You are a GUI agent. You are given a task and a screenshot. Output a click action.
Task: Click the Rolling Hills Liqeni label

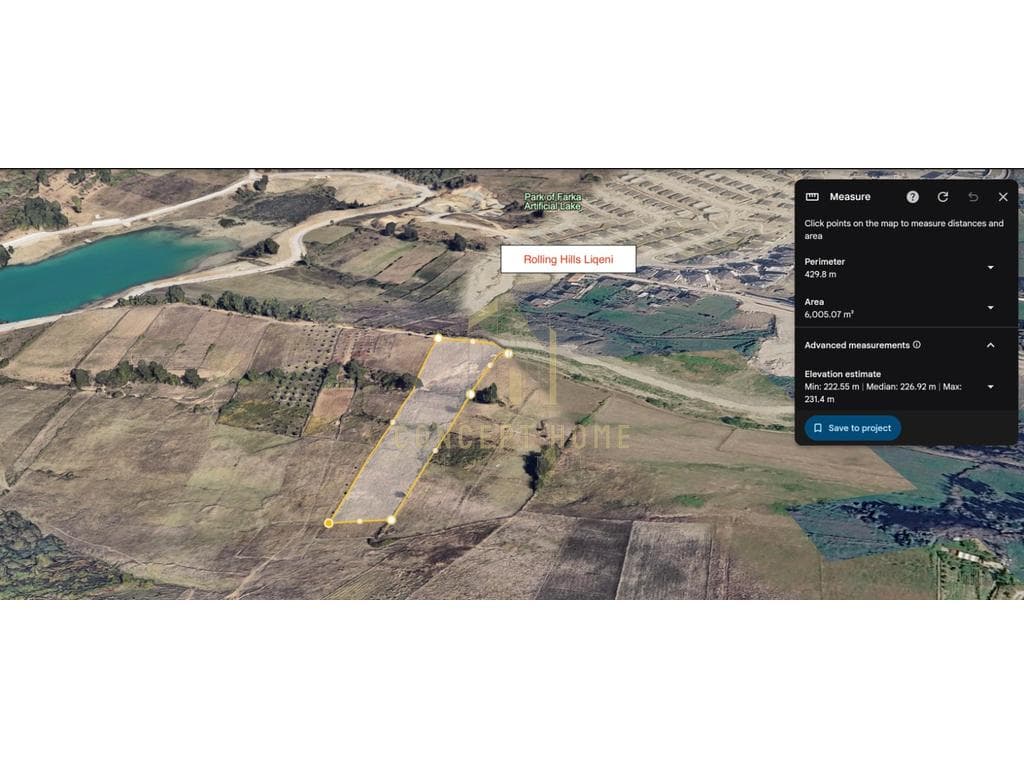click(568, 259)
